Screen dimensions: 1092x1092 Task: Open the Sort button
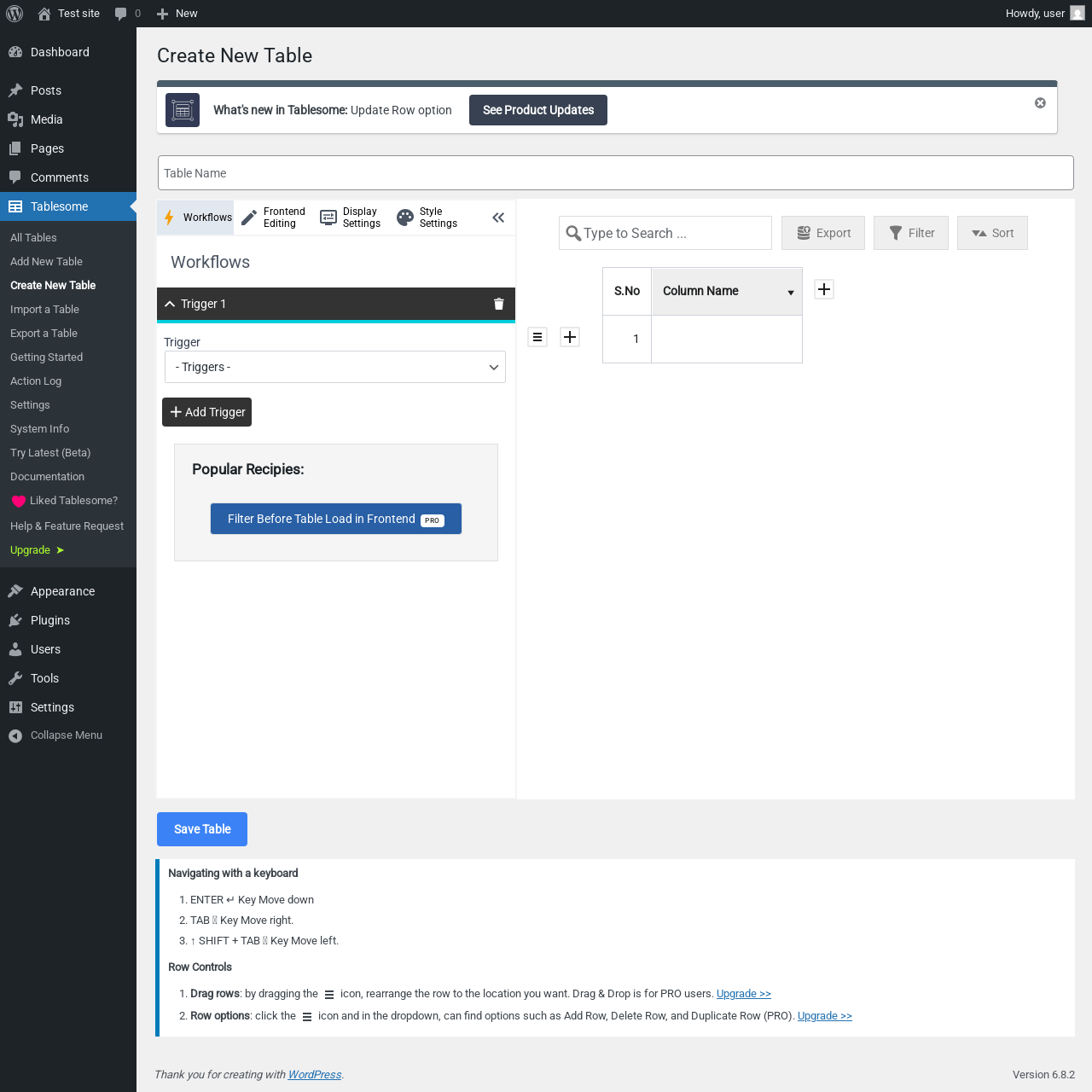(x=992, y=233)
